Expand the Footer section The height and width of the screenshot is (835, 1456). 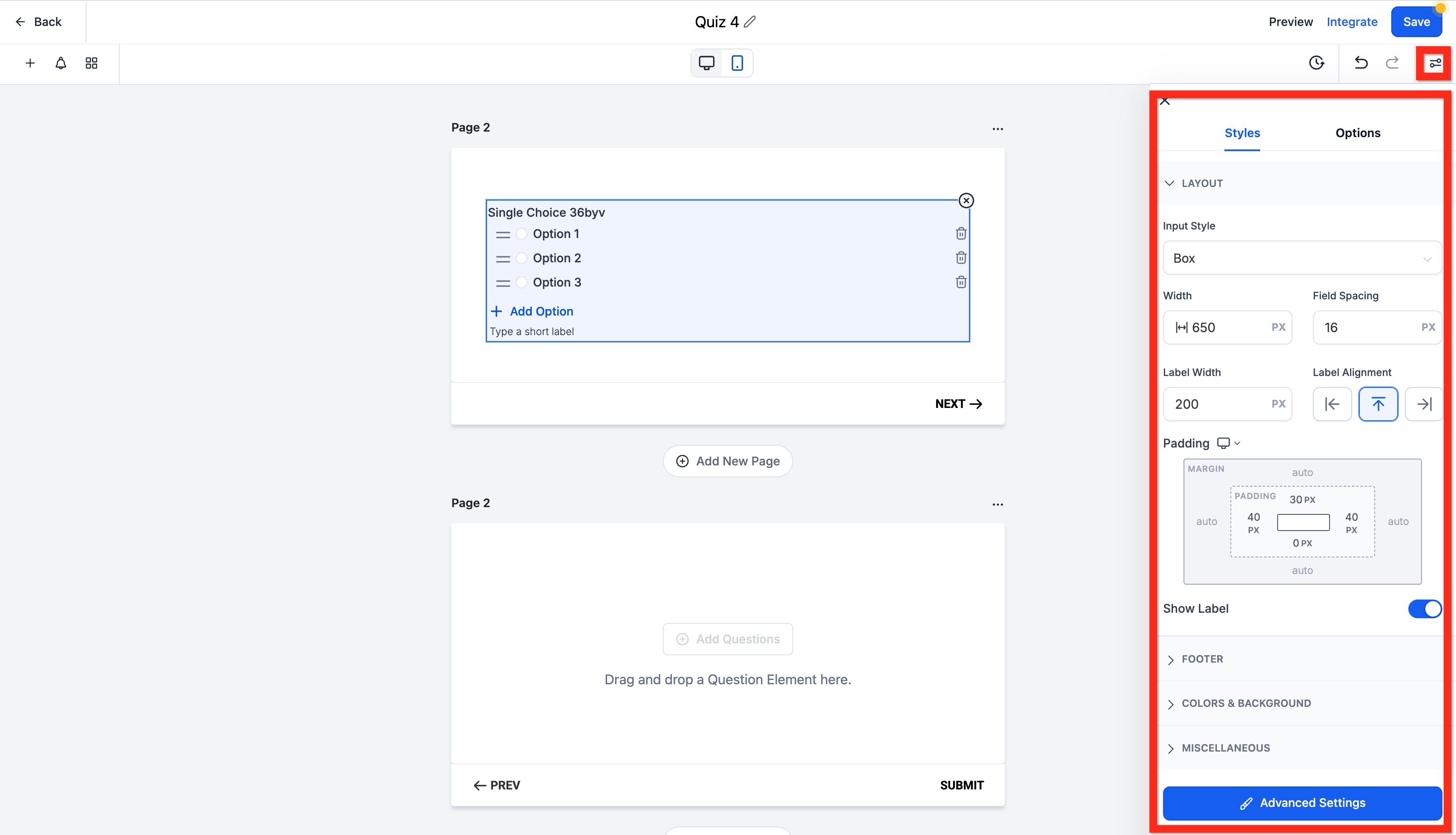1202,659
